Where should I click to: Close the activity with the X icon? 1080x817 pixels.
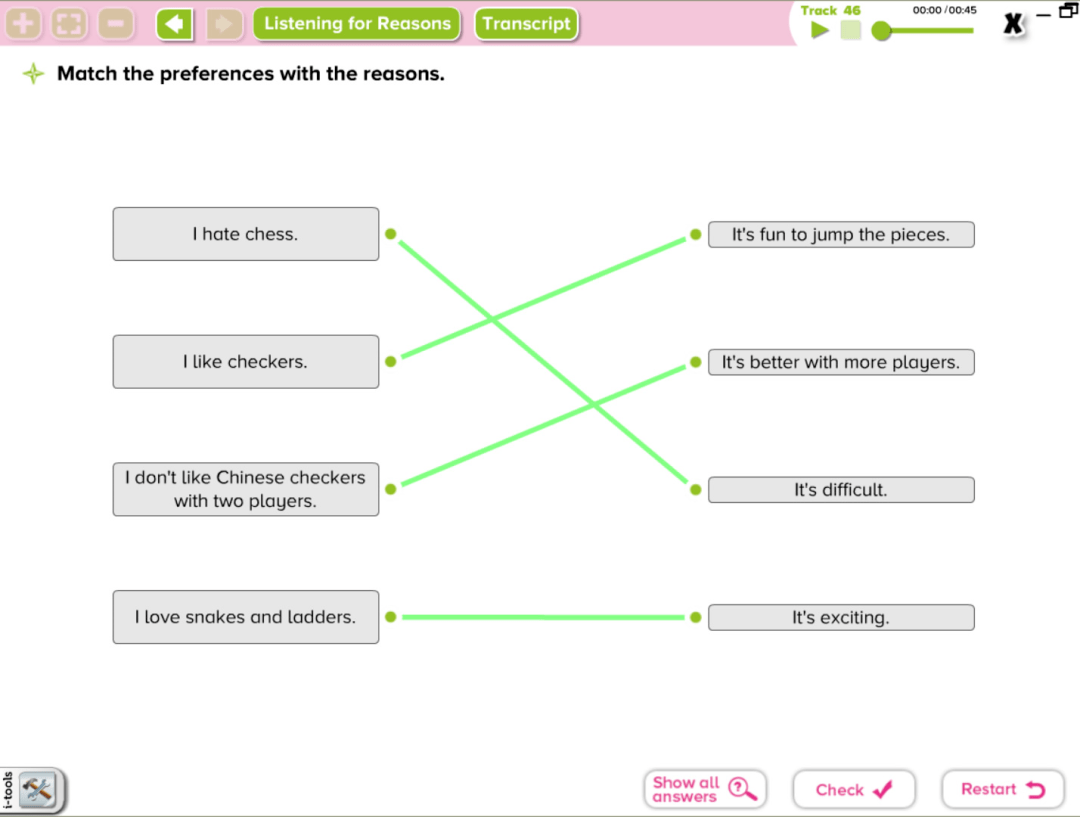(1013, 24)
